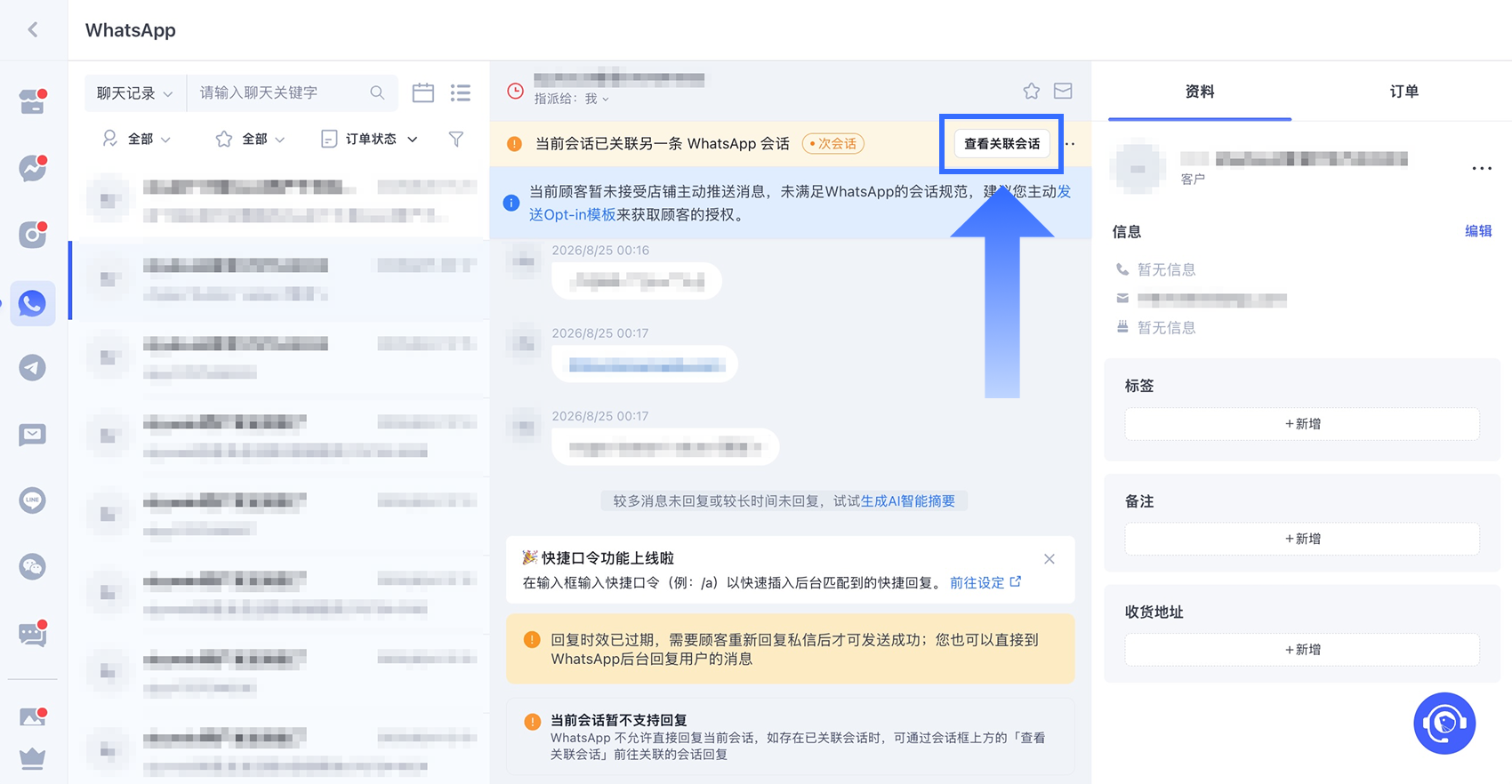Screen dimensions: 1512x784
Task: Open customer profile more options menu
Action: 1482,168
